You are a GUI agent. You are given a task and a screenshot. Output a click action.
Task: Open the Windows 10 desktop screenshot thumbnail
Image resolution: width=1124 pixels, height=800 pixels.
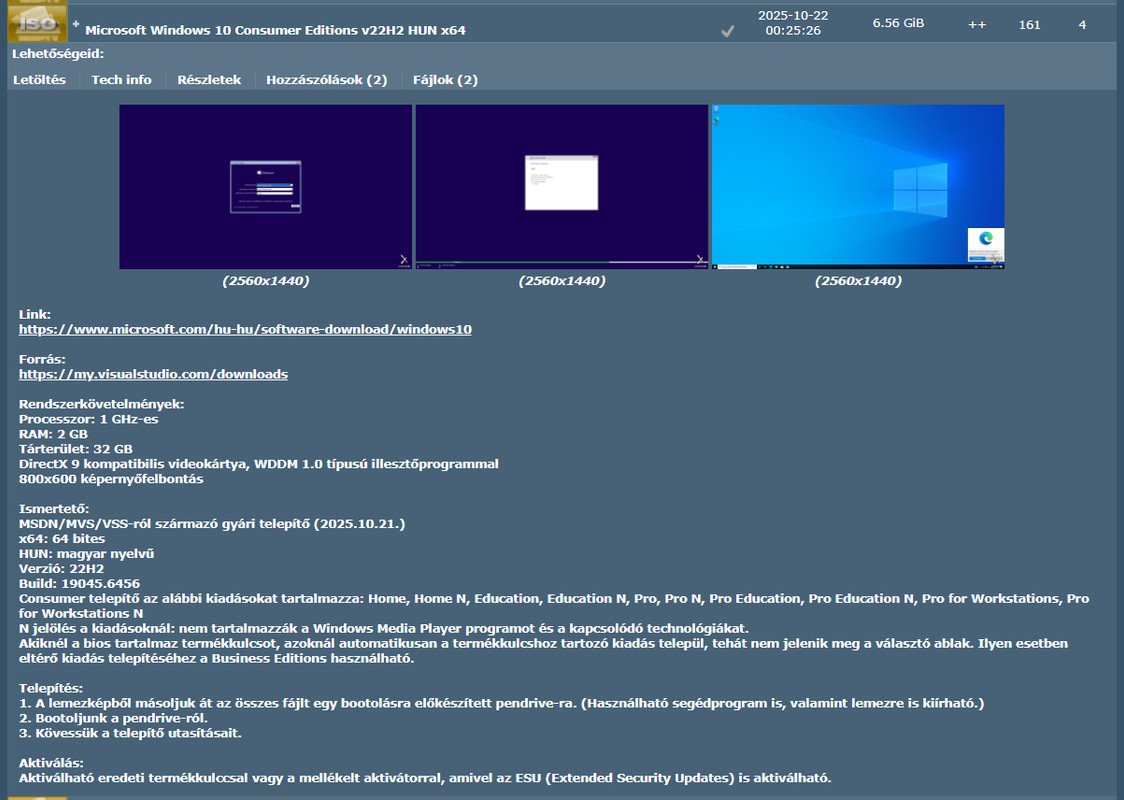pos(858,187)
